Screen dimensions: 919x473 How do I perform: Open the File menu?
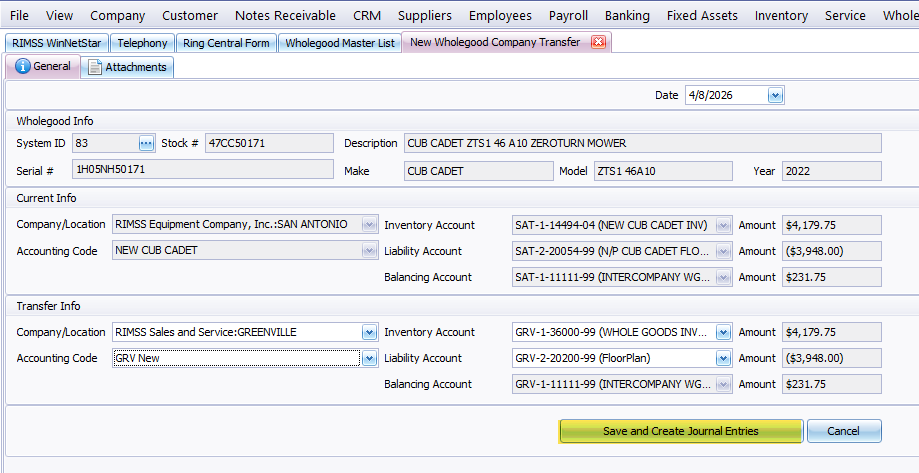click(19, 15)
